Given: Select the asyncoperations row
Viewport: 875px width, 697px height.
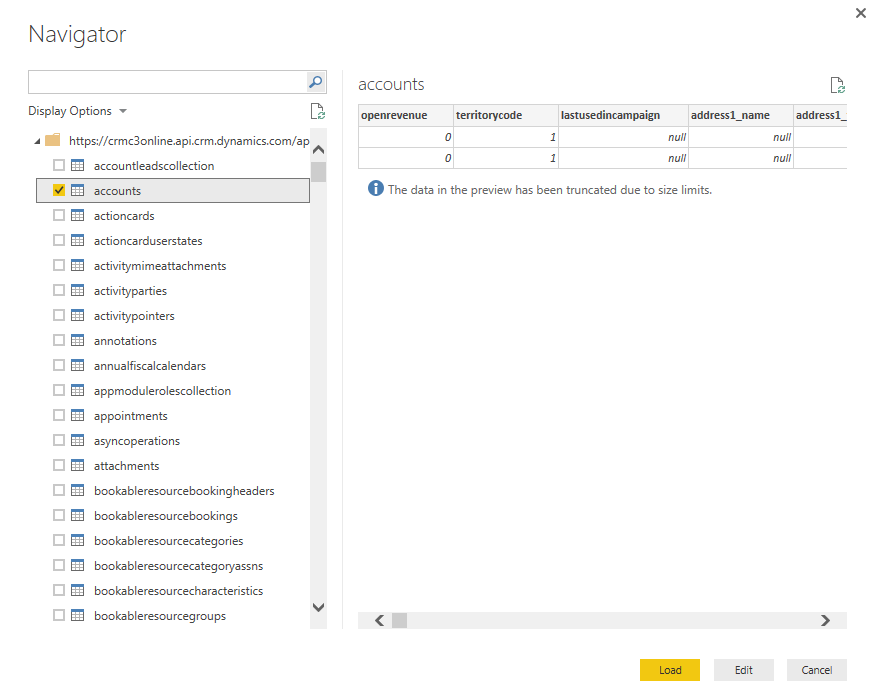Looking at the screenshot, I should (173, 441).
